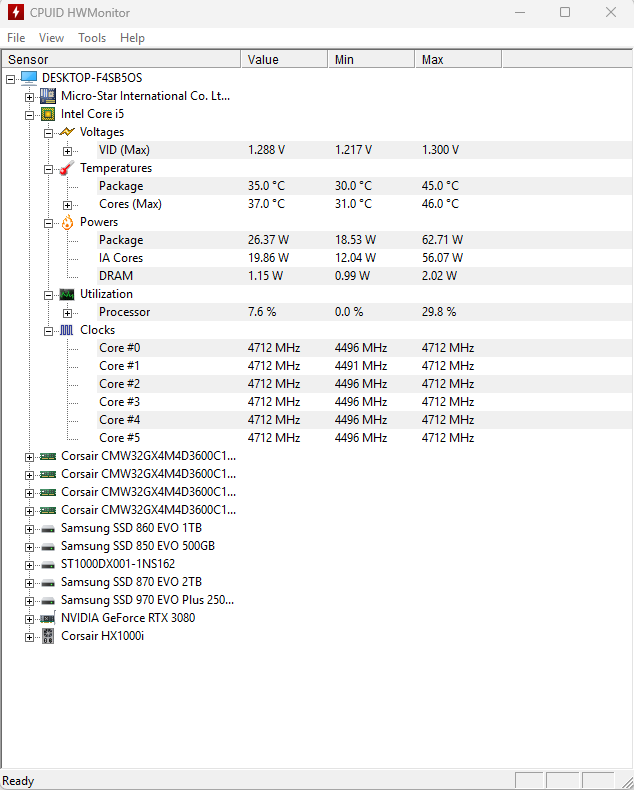
Task: Click the Clocks icon
Action: pyautogui.click(x=67, y=330)
